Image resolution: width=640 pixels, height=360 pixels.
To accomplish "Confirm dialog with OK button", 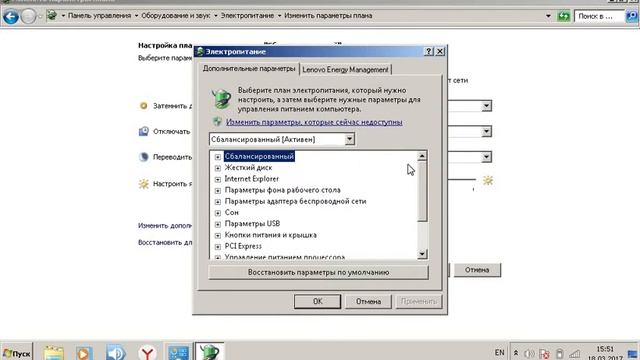I will 318,302.
